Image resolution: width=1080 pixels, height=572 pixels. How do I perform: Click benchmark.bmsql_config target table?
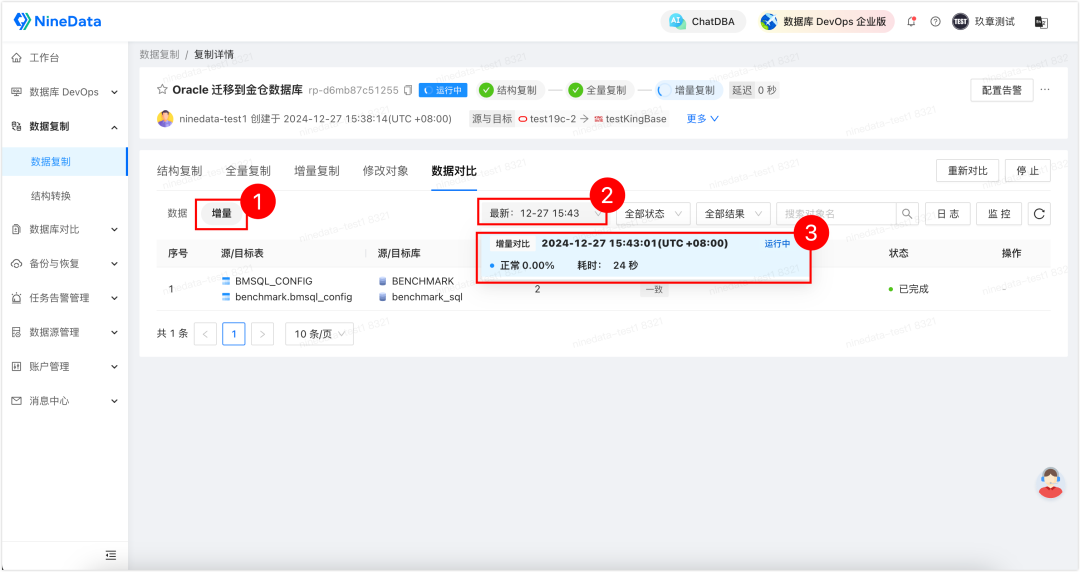click(293, 297)
